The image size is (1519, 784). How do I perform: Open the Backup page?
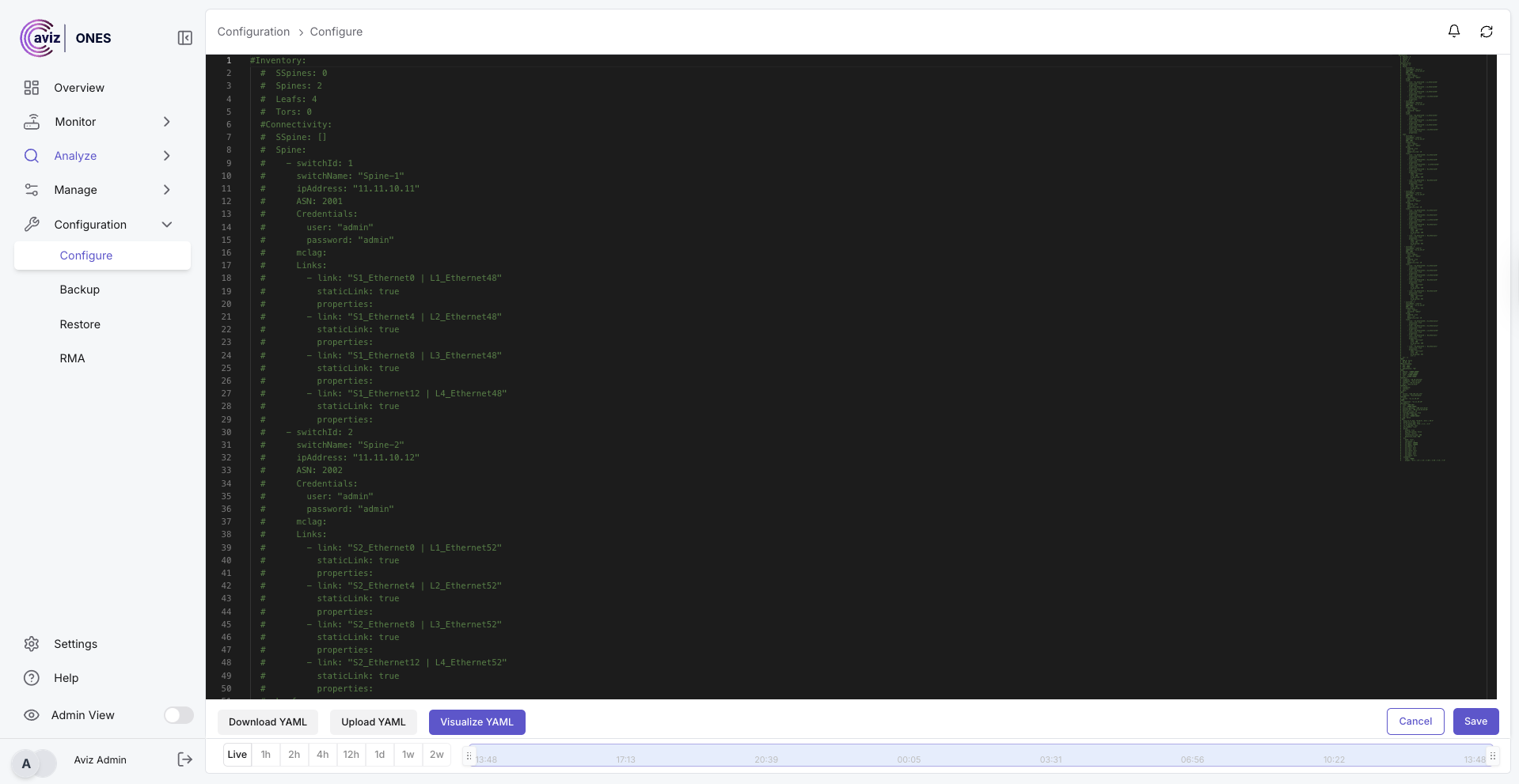pyautogui.click(x=80, y=290)
